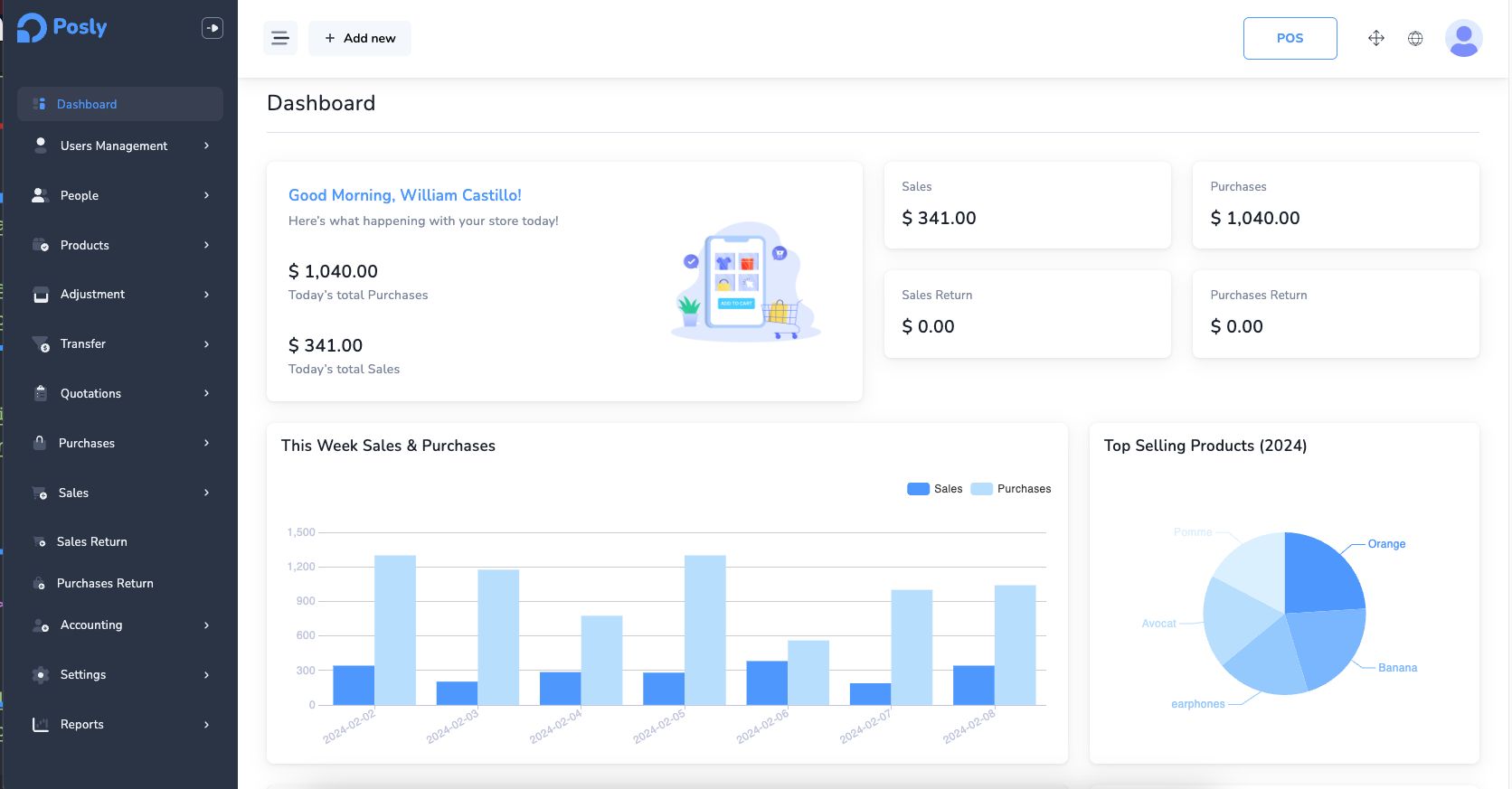The height and width of the screenshot is (789, 1512).
Task: Click the POS button
Action: (1290, 38)
